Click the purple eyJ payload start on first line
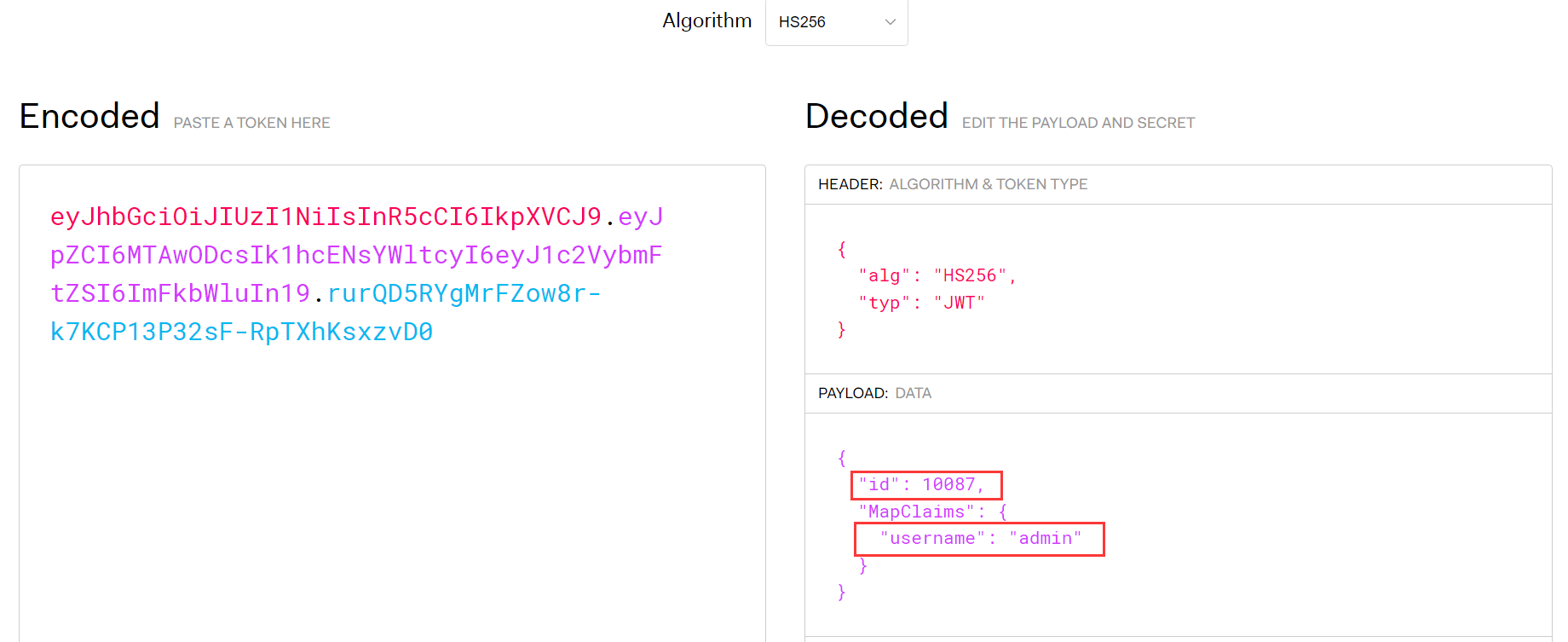Image resolution: width=1568 pixels, height=642 pixels. (x=641, y=217)
